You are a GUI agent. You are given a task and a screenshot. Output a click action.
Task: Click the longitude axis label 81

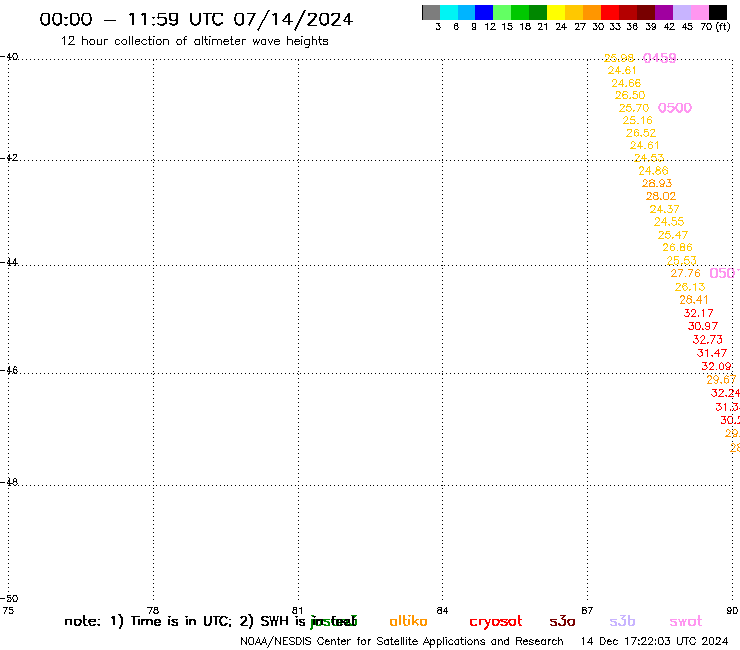click(x=297, y=610)
